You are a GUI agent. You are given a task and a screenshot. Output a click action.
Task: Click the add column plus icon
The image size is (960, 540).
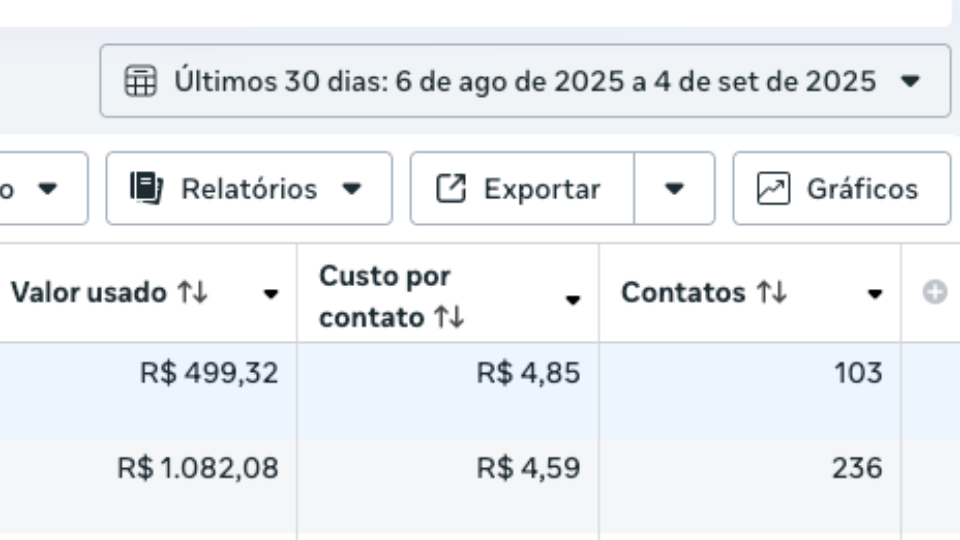[935, 293]
